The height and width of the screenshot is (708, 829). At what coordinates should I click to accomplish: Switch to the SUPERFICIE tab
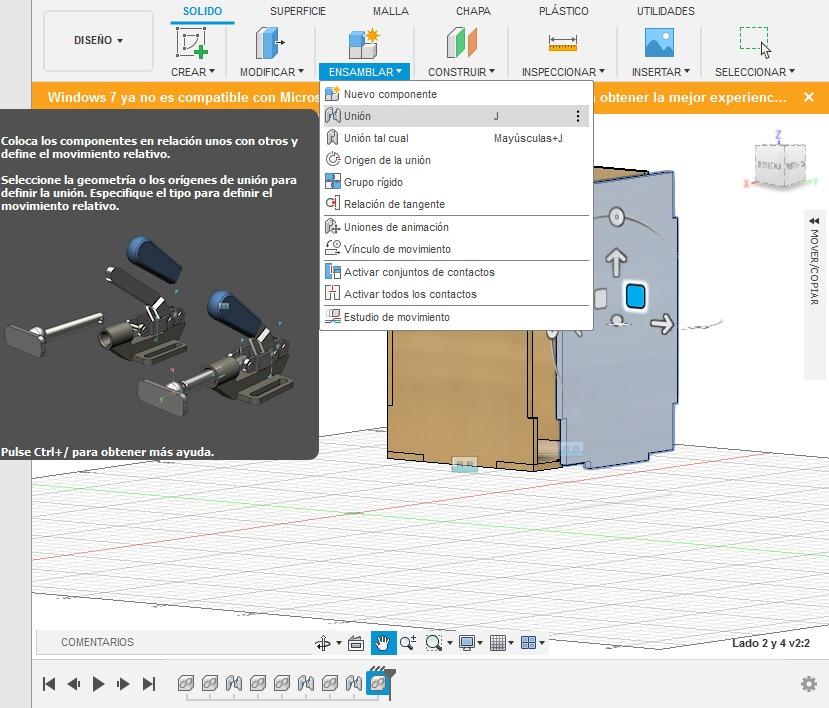[x=297, y=11]
